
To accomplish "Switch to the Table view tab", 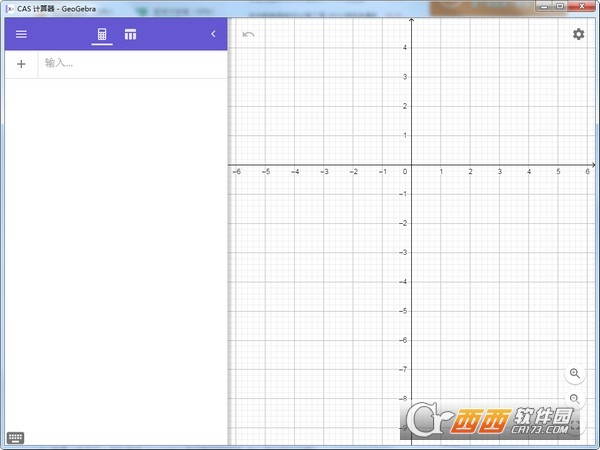I will [x=130, y=34].
